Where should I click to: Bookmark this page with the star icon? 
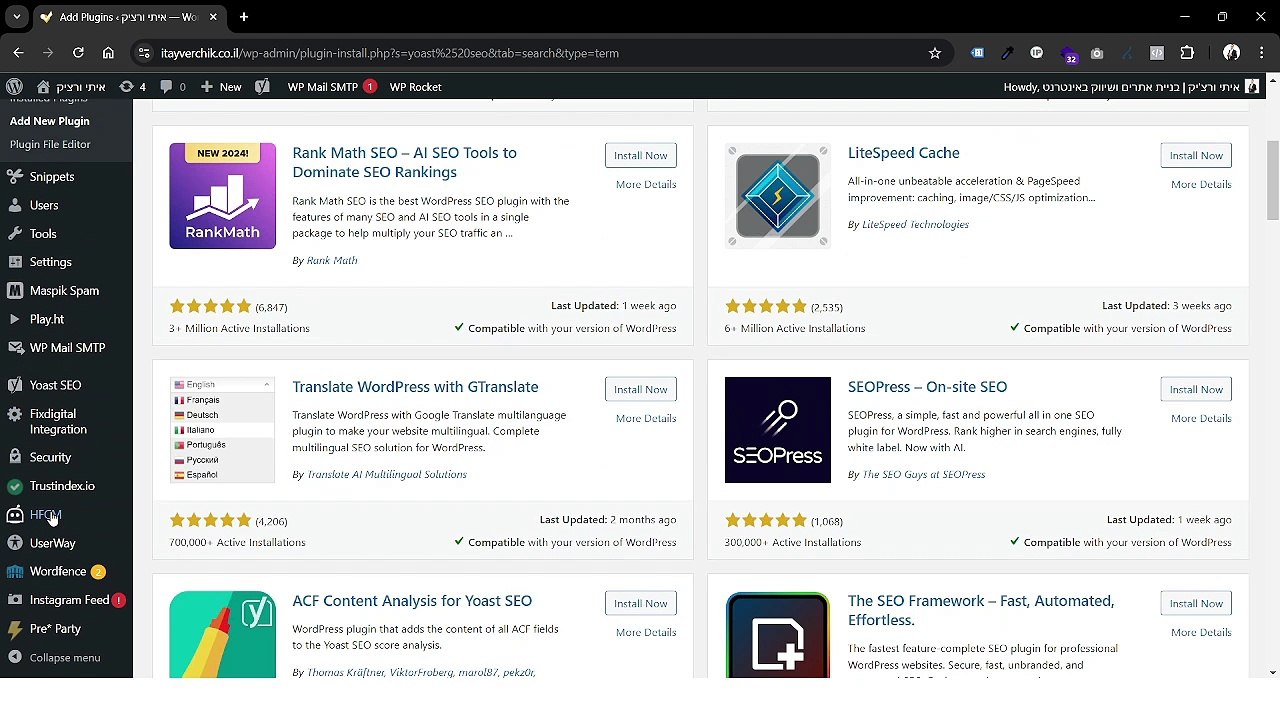tap(935, 53)
